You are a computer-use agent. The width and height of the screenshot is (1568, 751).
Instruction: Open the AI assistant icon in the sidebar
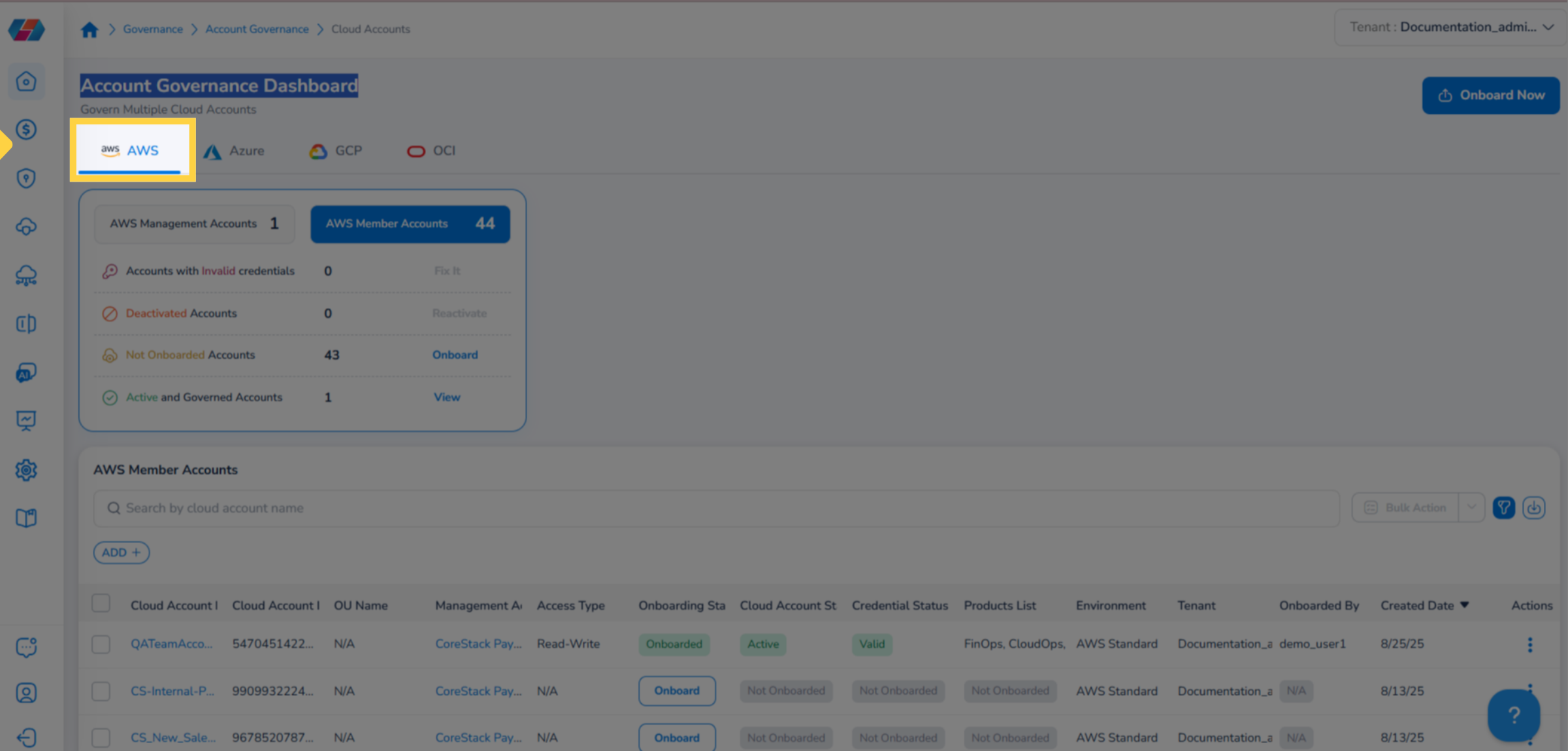point(26,373)
